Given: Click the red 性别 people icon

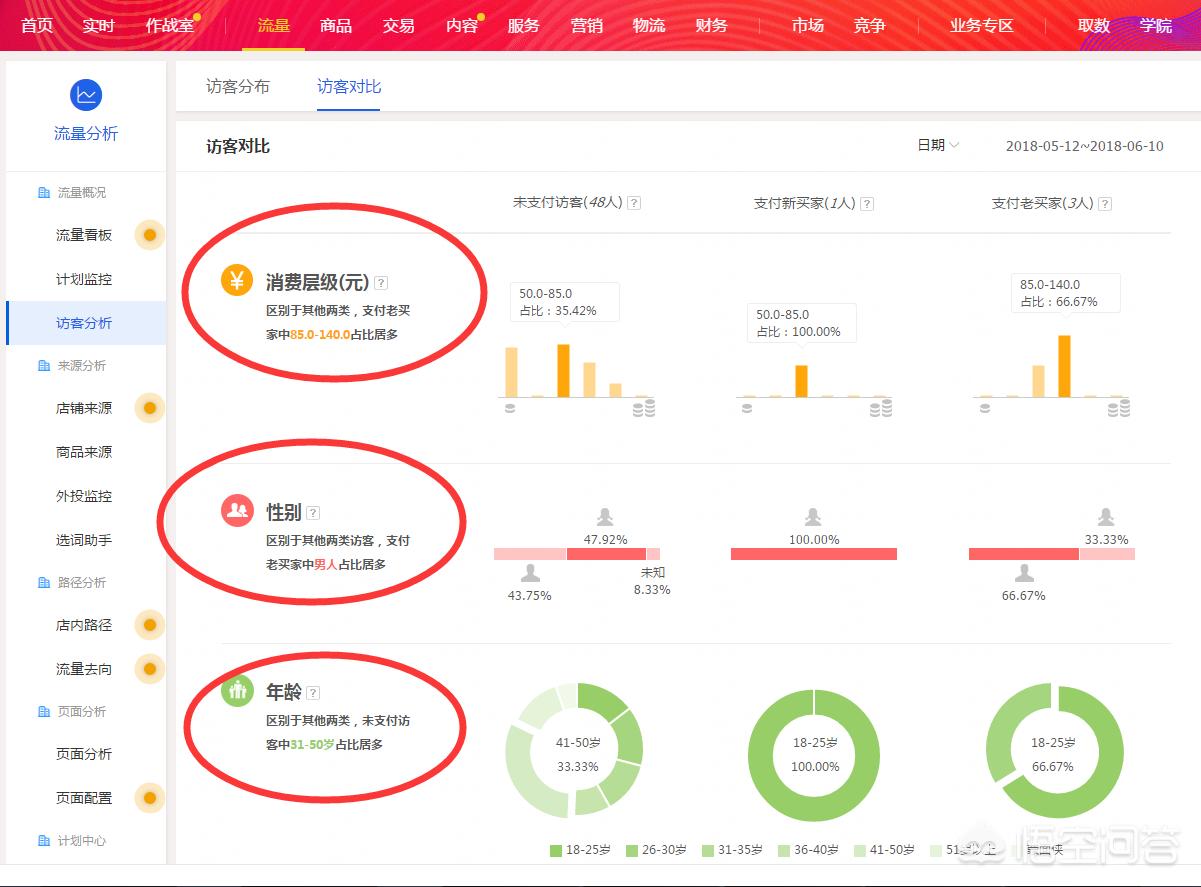Looking at the screenshot, I should pos(235,510).
